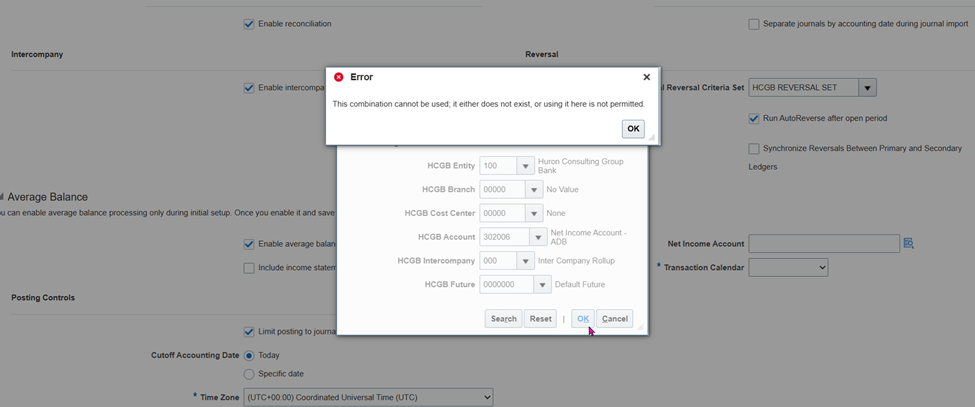The image size is (975, 407).
Task: Open HCGB Future dropdown arrow
Action: 543,285
